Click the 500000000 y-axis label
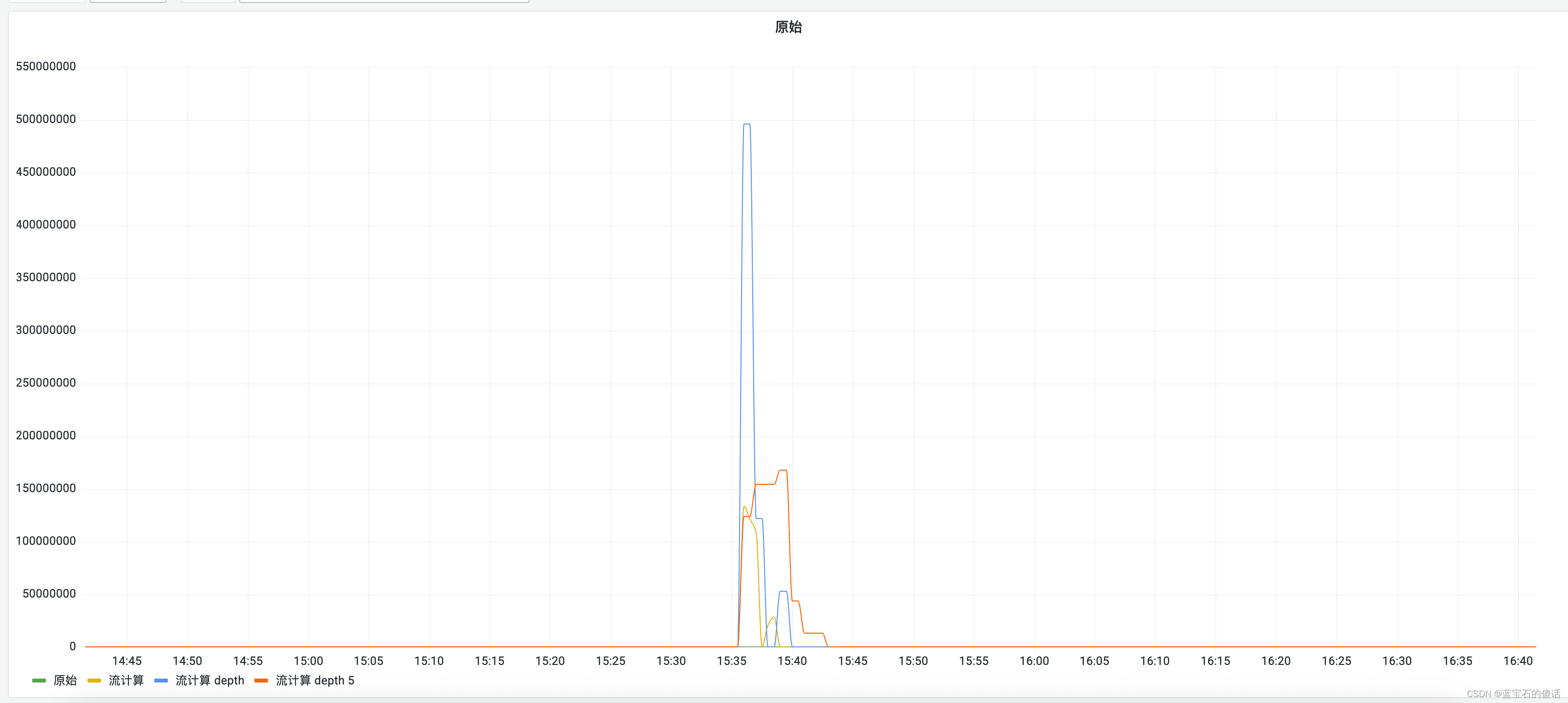The image size is (1568, 703). (46, 119)
